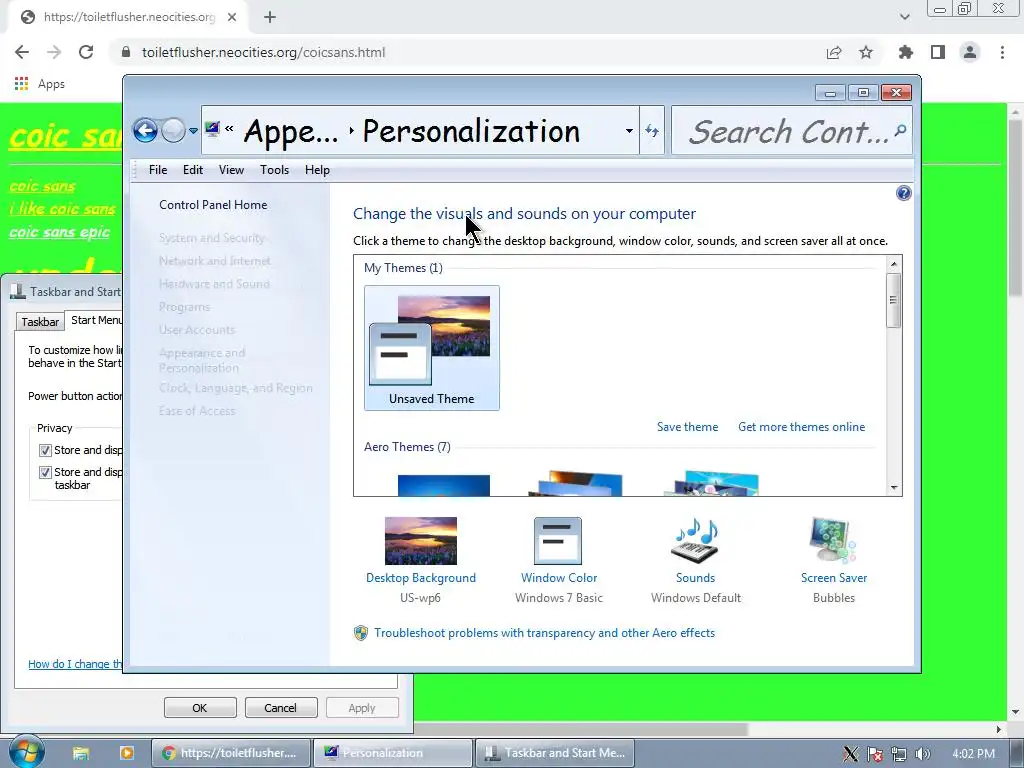Click OK in Taskbar dialog
The width and height of the screenshot is (1024, 768).
(200, 708)
